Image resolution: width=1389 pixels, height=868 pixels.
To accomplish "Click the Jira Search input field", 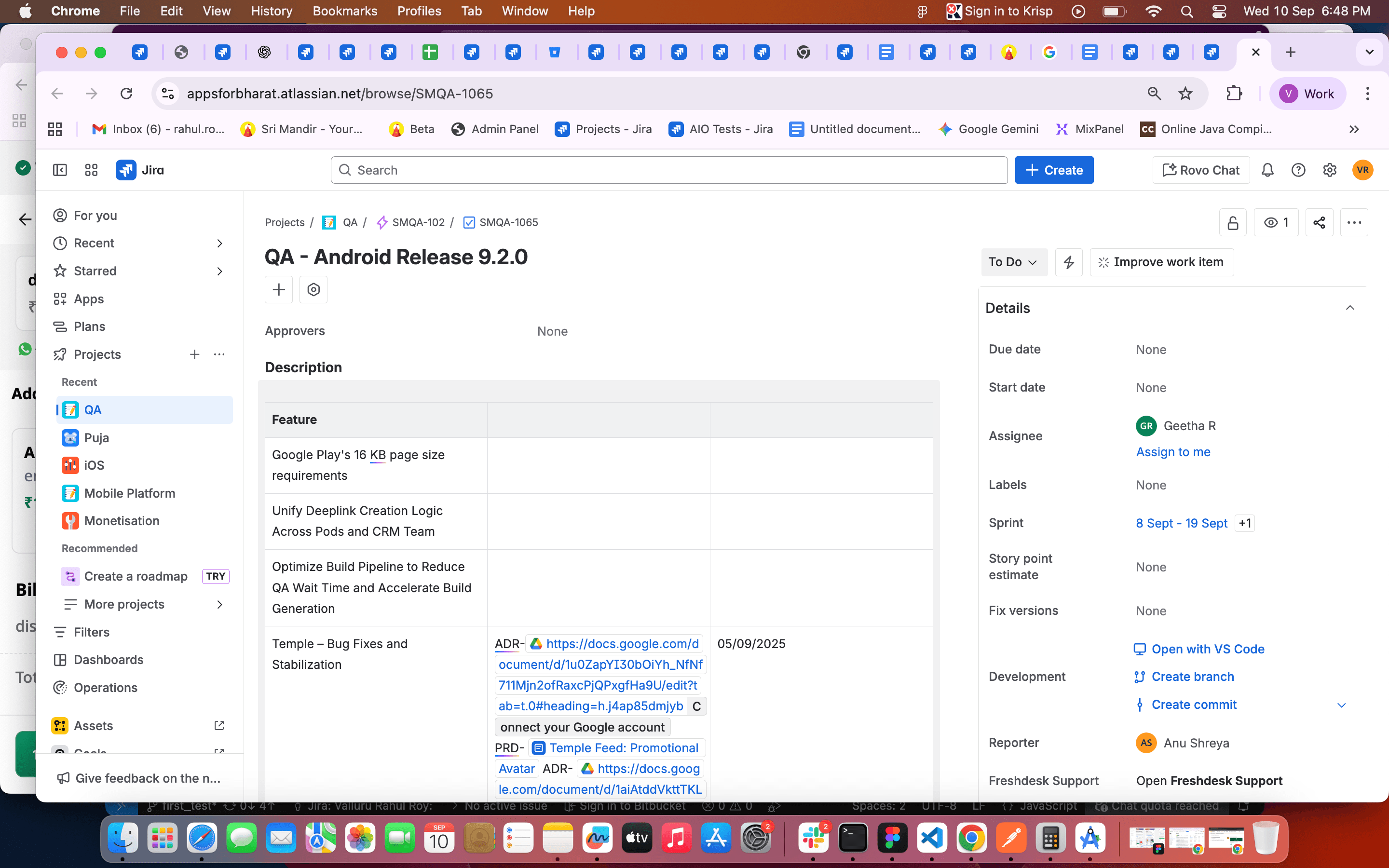I will click(x=668, y=170).
